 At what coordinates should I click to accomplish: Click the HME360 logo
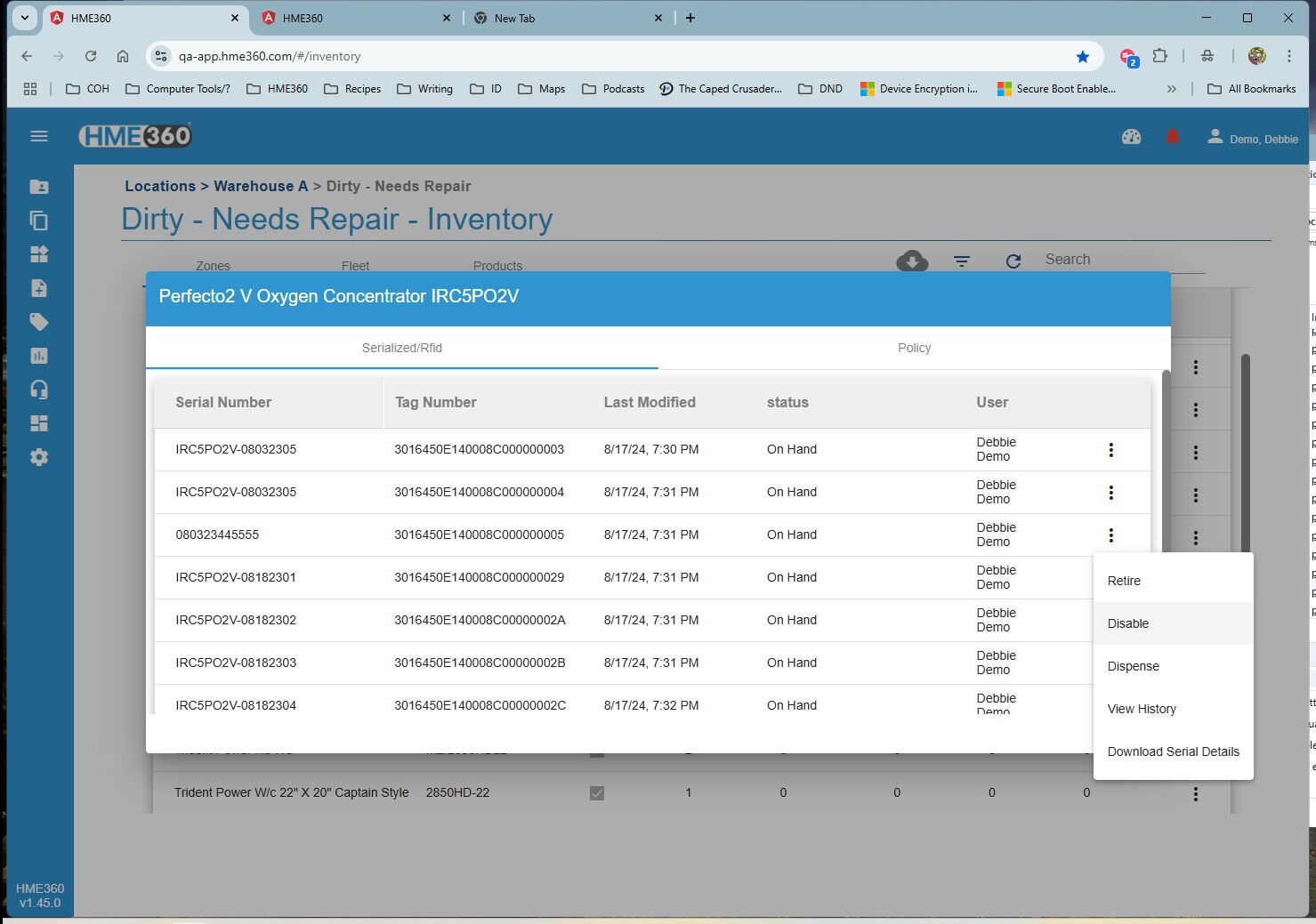135,136
